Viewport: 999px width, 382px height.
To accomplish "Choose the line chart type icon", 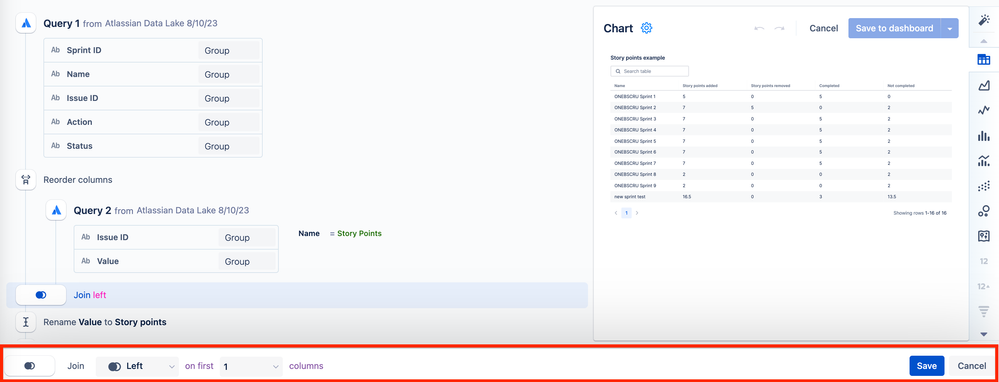I will 984,110.
